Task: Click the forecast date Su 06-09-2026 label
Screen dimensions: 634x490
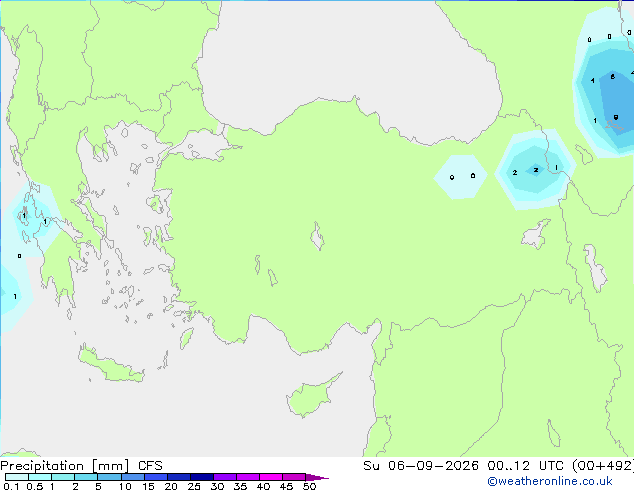Action: click(x=421, y=466)
